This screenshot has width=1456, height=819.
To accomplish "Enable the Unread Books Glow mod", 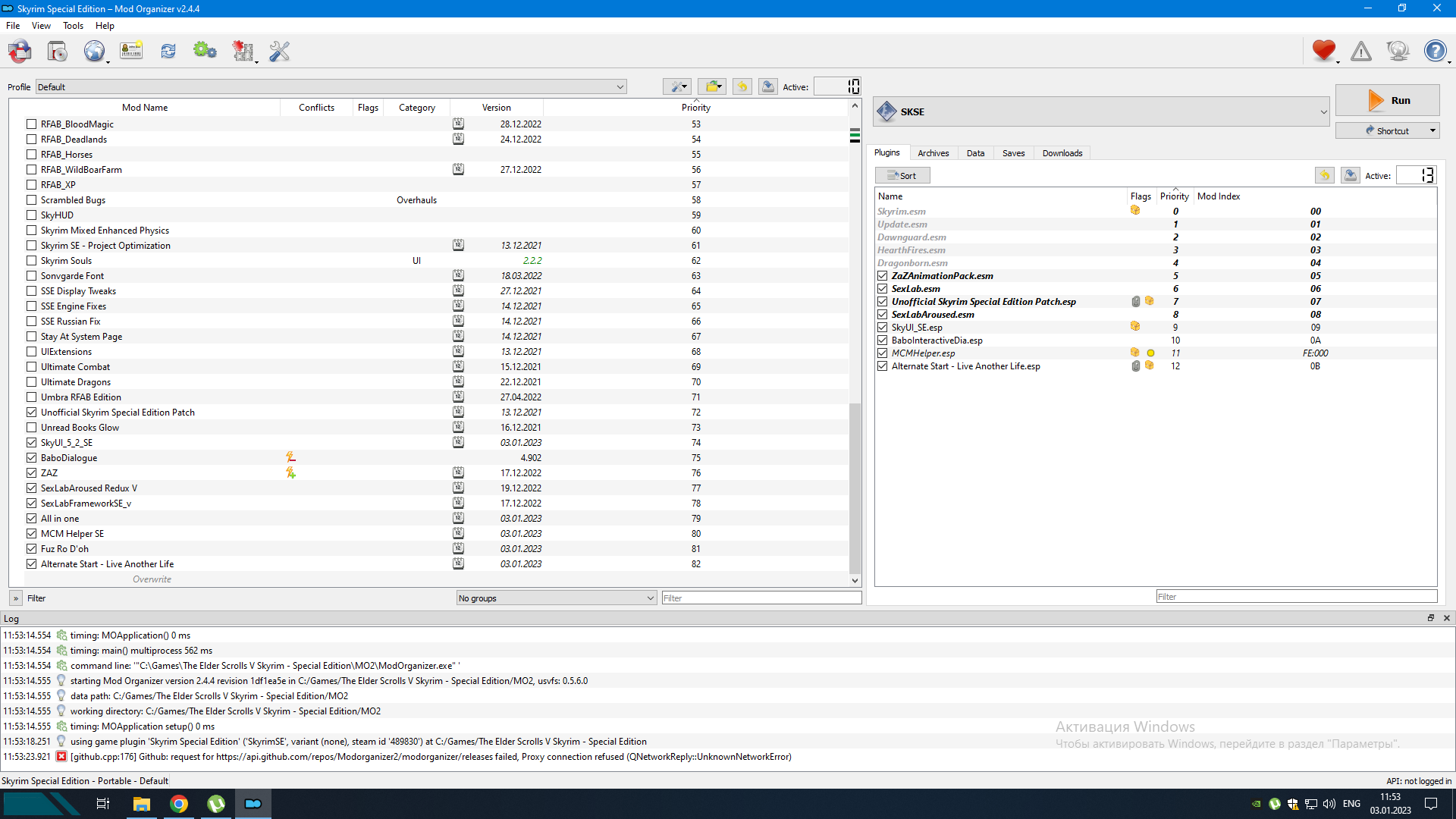I will click(31, 428).
